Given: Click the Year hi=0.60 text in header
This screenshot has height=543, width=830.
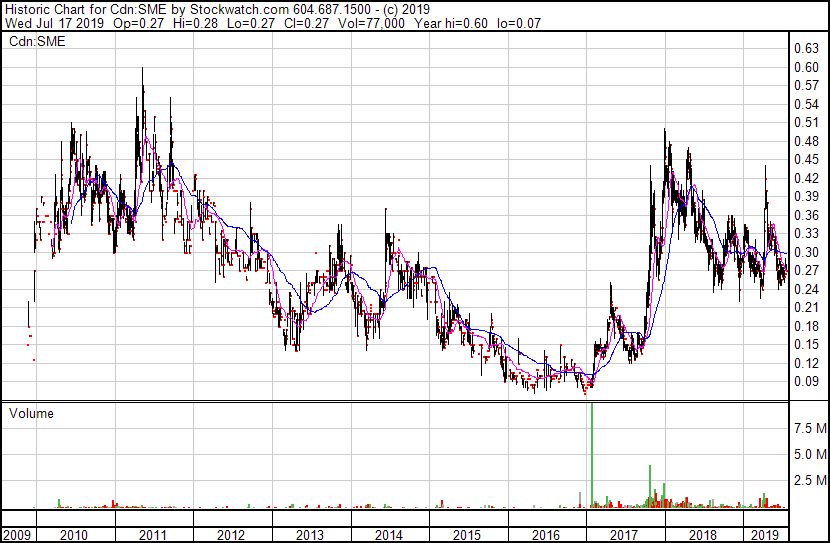Looking at the screenshot, I should click(x=455, y=23).
